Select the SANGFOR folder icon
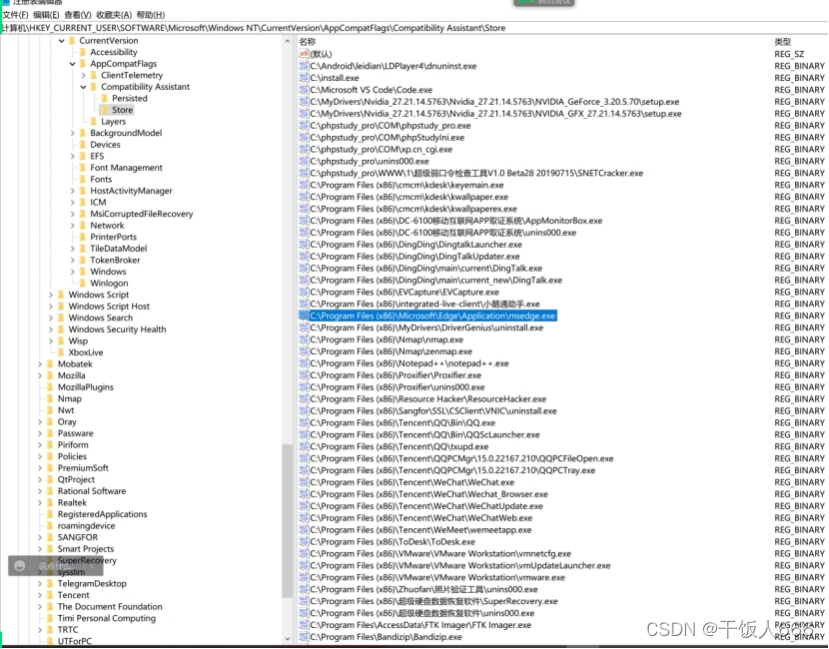Viewport: 829px width, 649px height. tap(50, 537)
